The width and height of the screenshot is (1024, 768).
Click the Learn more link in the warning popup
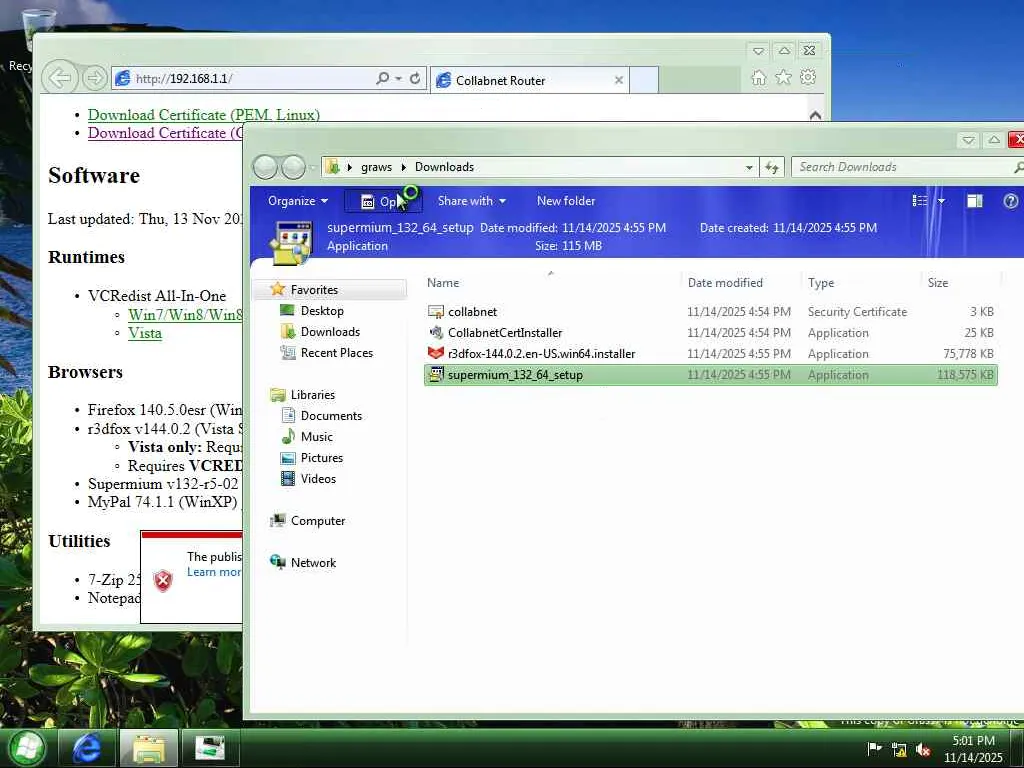(x=214, y=572)
